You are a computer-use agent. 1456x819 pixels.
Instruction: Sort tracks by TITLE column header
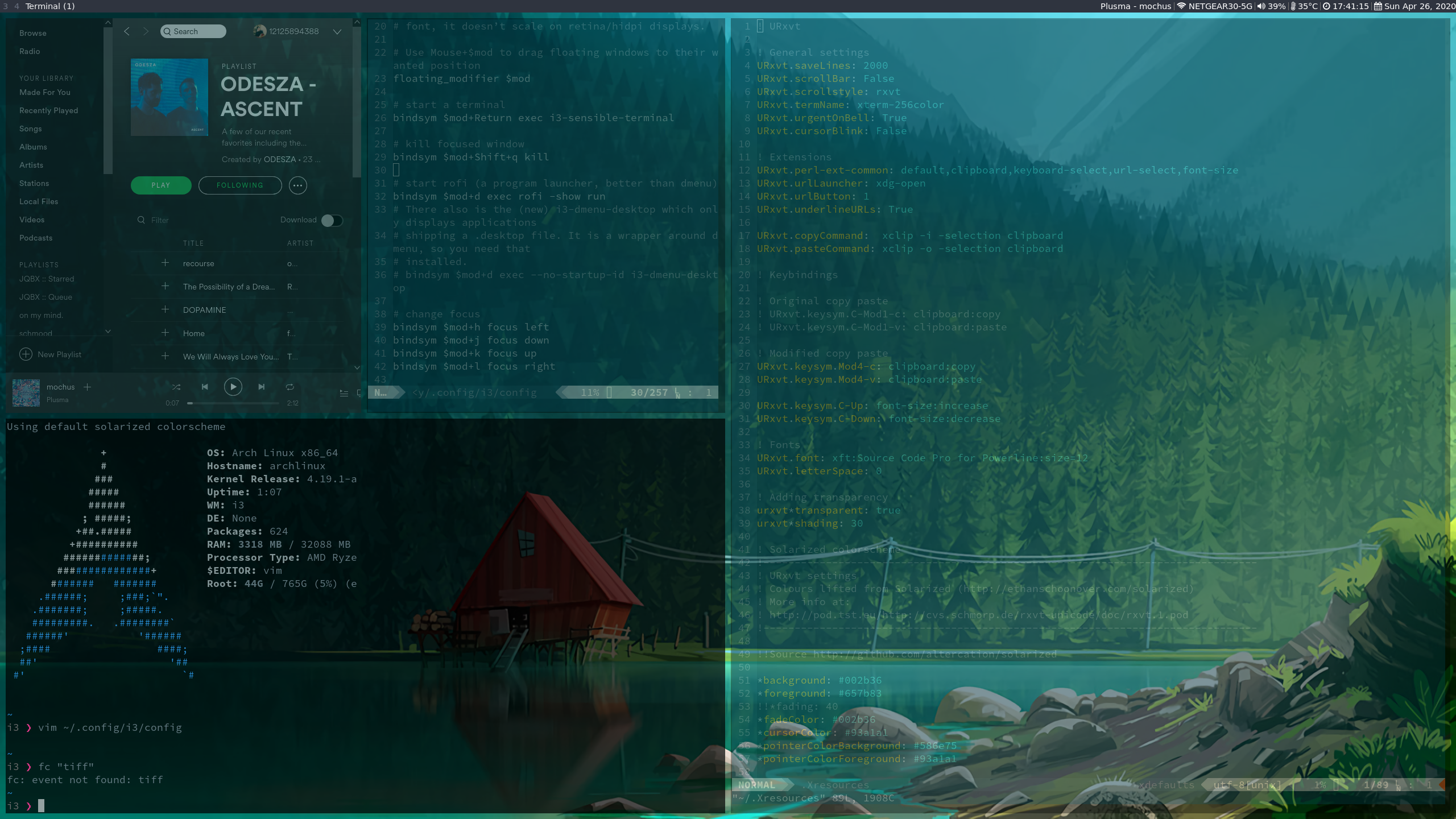coord(193,243)
